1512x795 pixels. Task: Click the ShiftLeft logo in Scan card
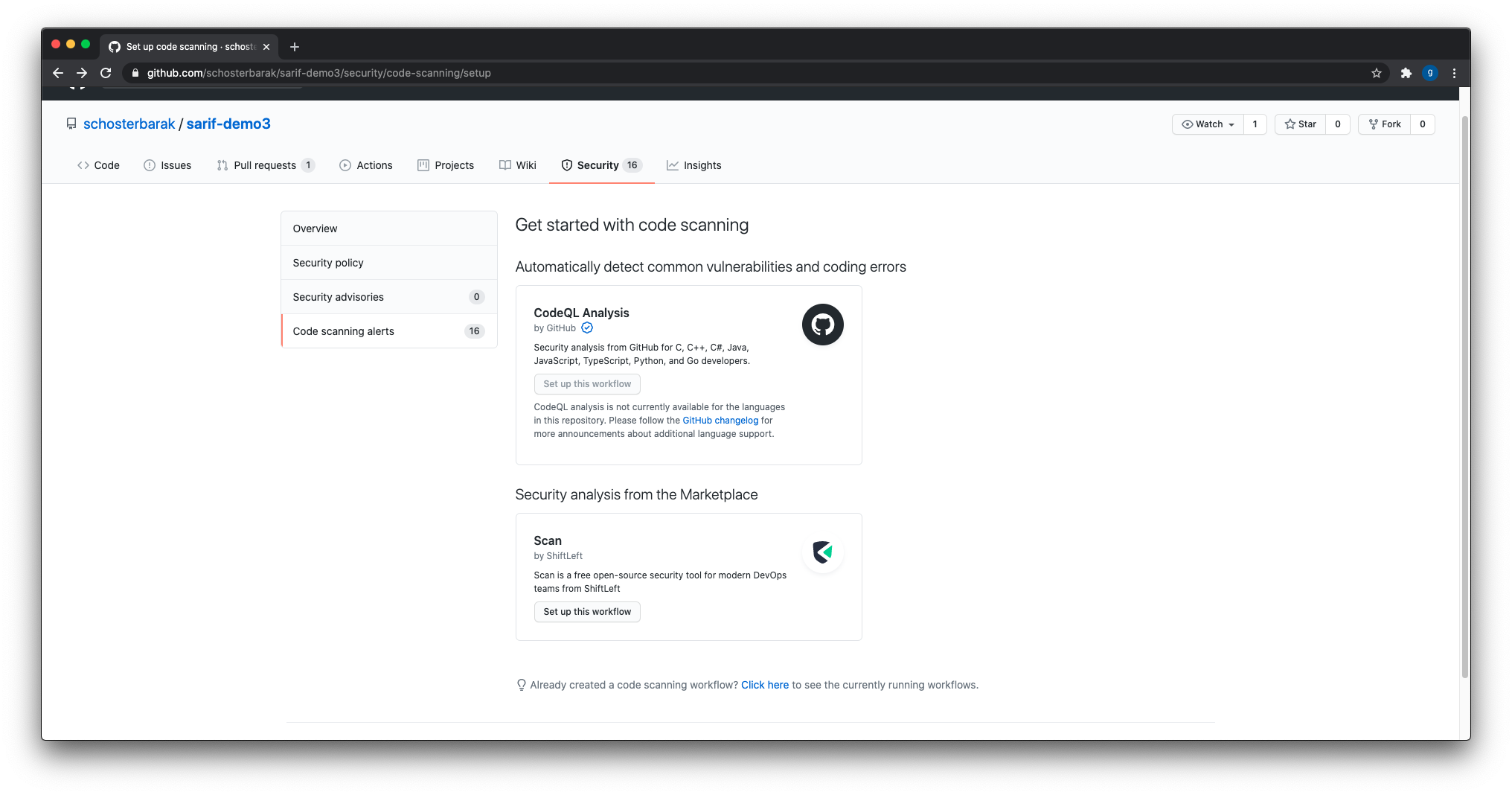(x=822, y=552)
